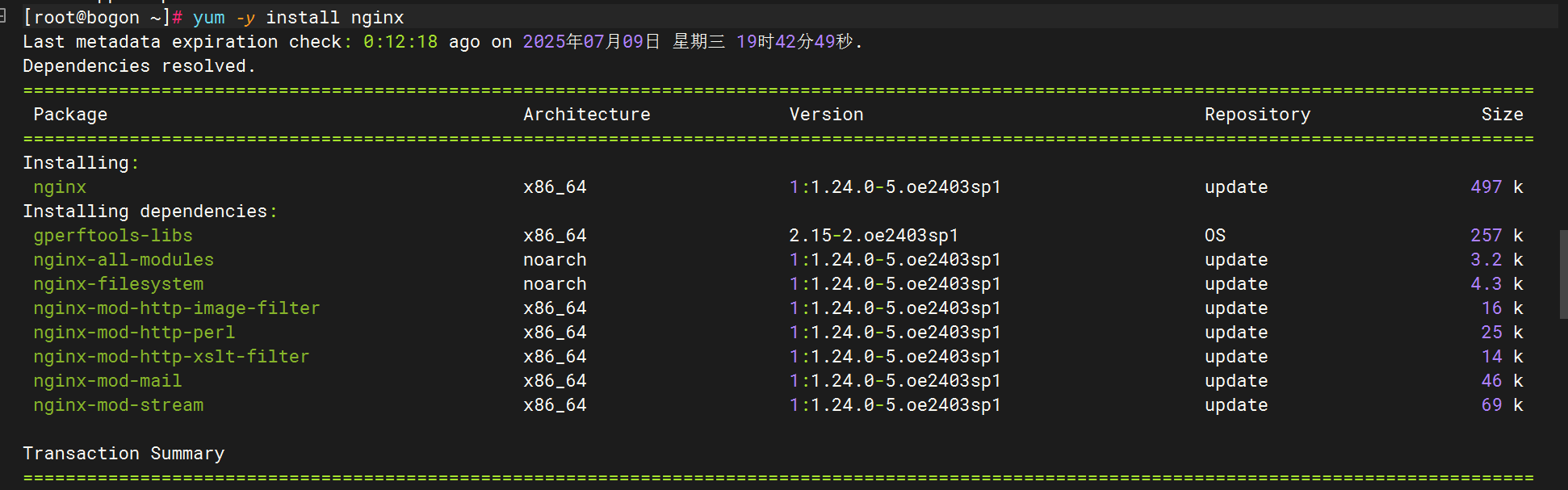The width and height of the screenshot is (1568, 490).
Task: Select 'Dependencies resolved.' line
Action: pos(140,66)
